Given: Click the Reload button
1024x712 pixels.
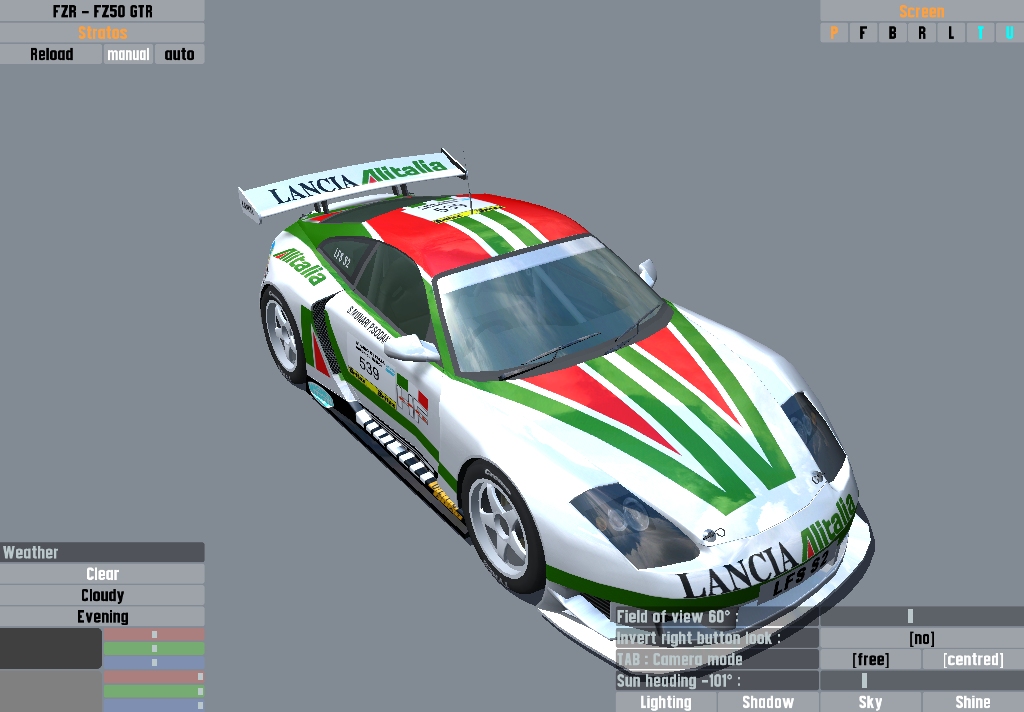Looking at the screenshot, I should tap(51, 54).
